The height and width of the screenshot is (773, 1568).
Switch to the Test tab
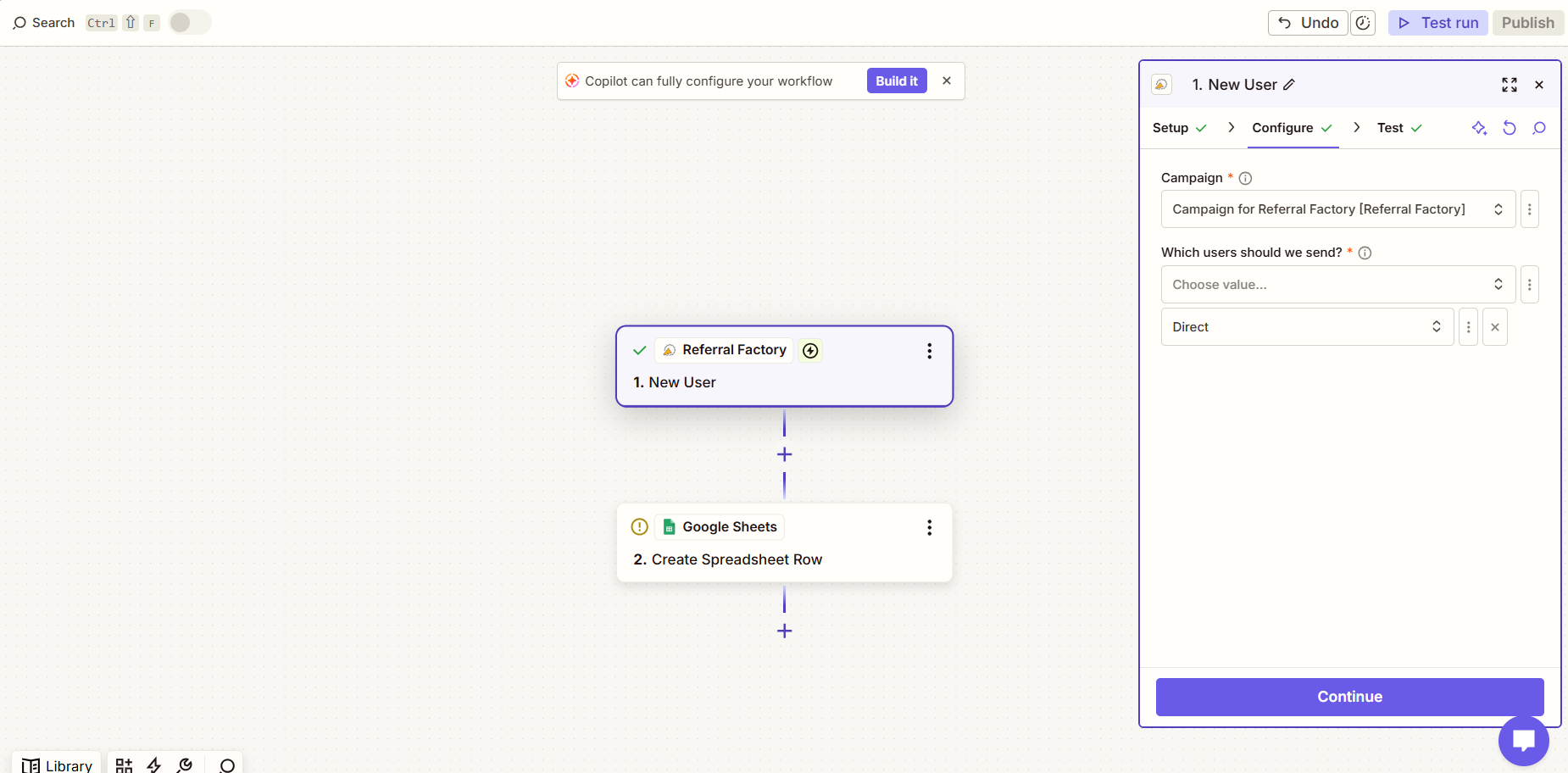1399,128
